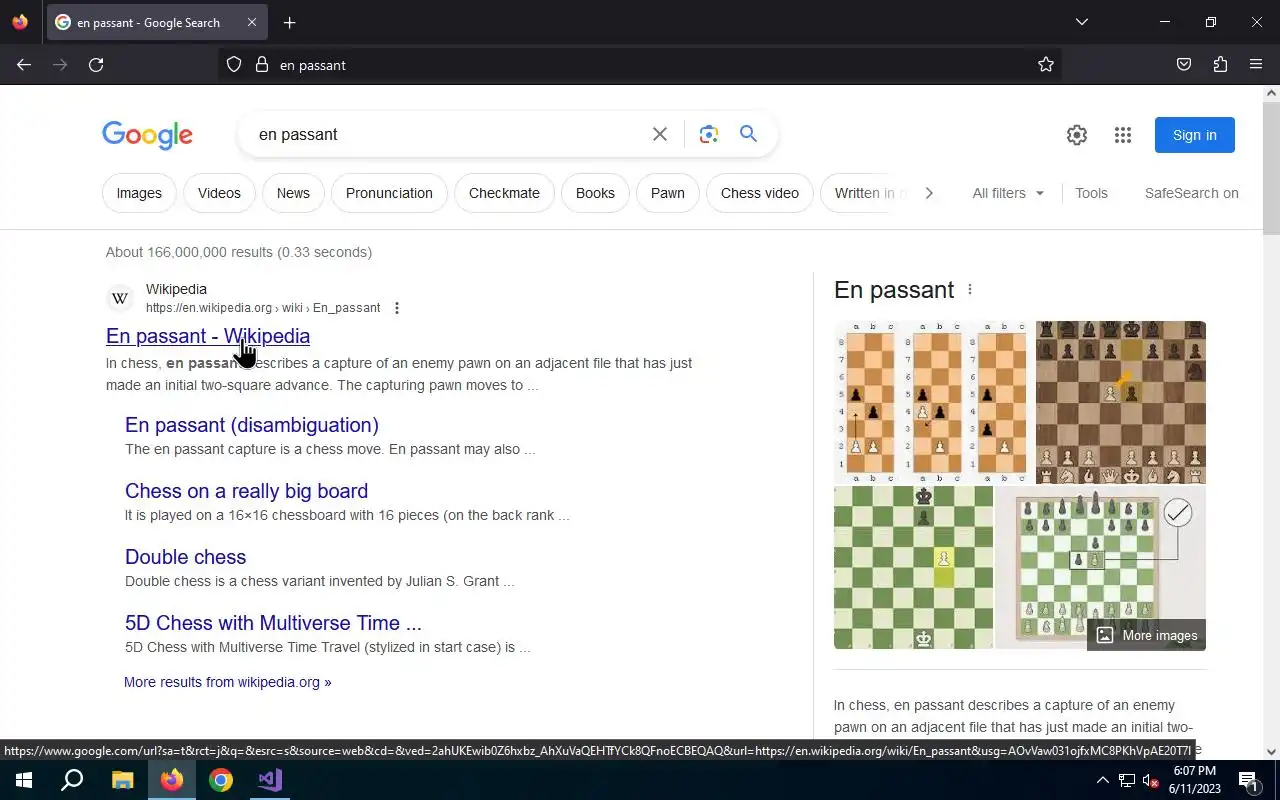Open the Windows Start menu
The height and width of the screenshot is (800, 1280).
(x=24, y=780)
